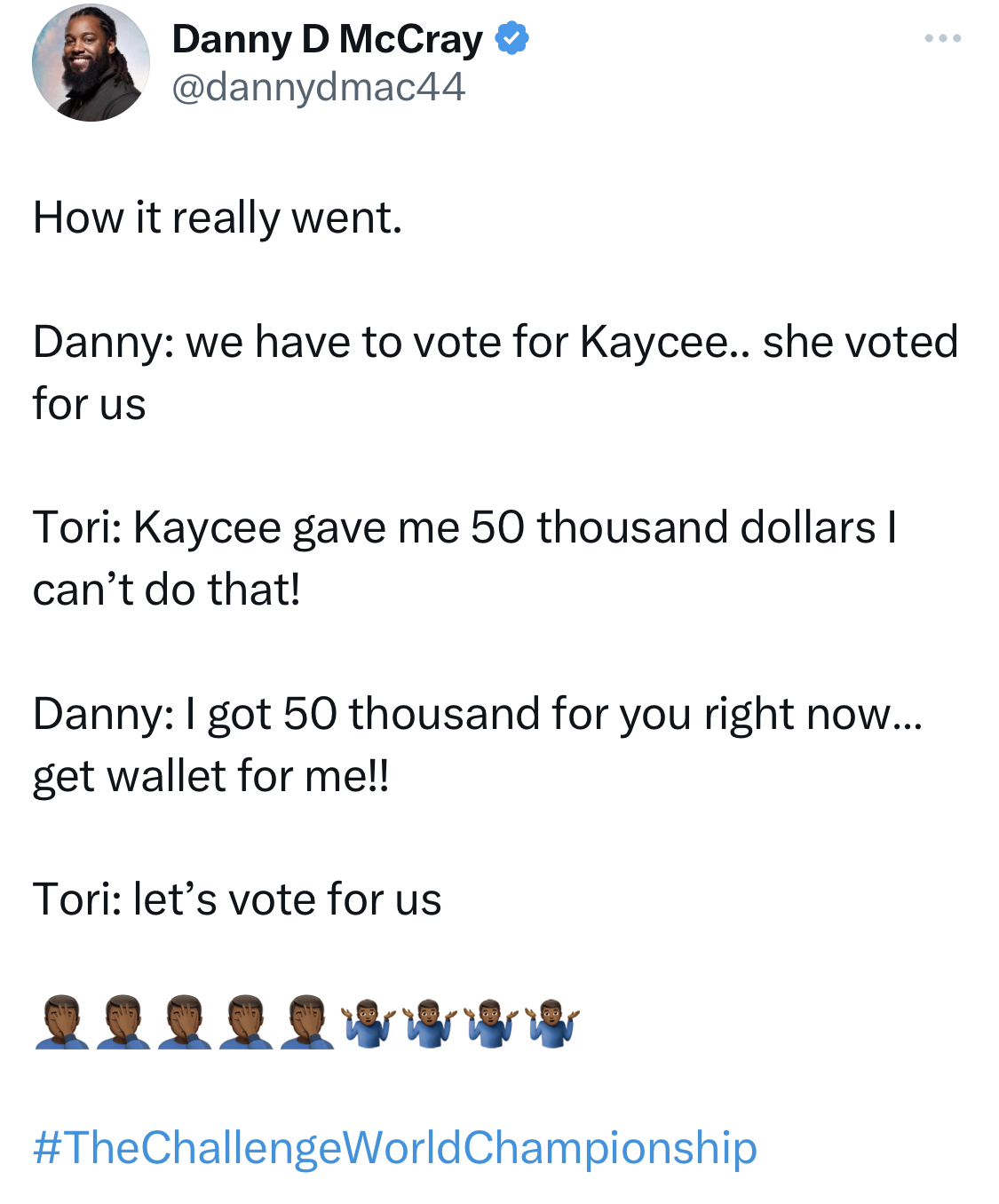Click the display name Danny D McCray
The height and width of the screenshot is (1204, 999).
[x=327, y=39]
